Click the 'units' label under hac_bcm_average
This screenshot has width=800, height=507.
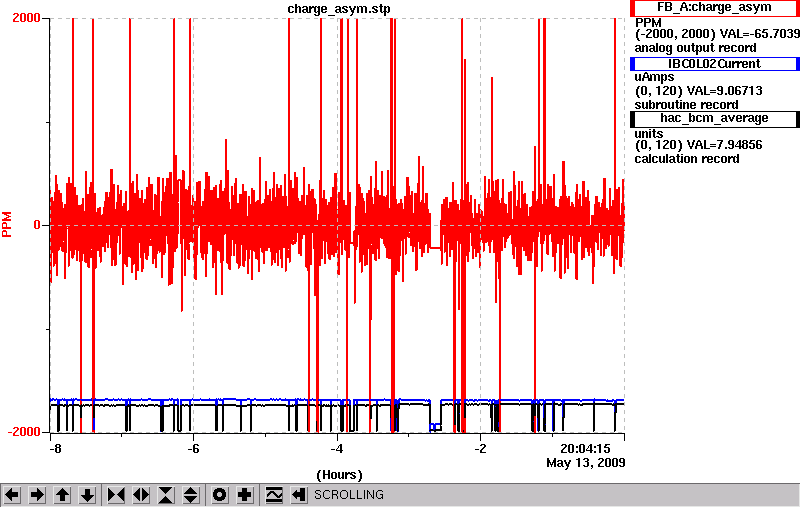(648, 134)
